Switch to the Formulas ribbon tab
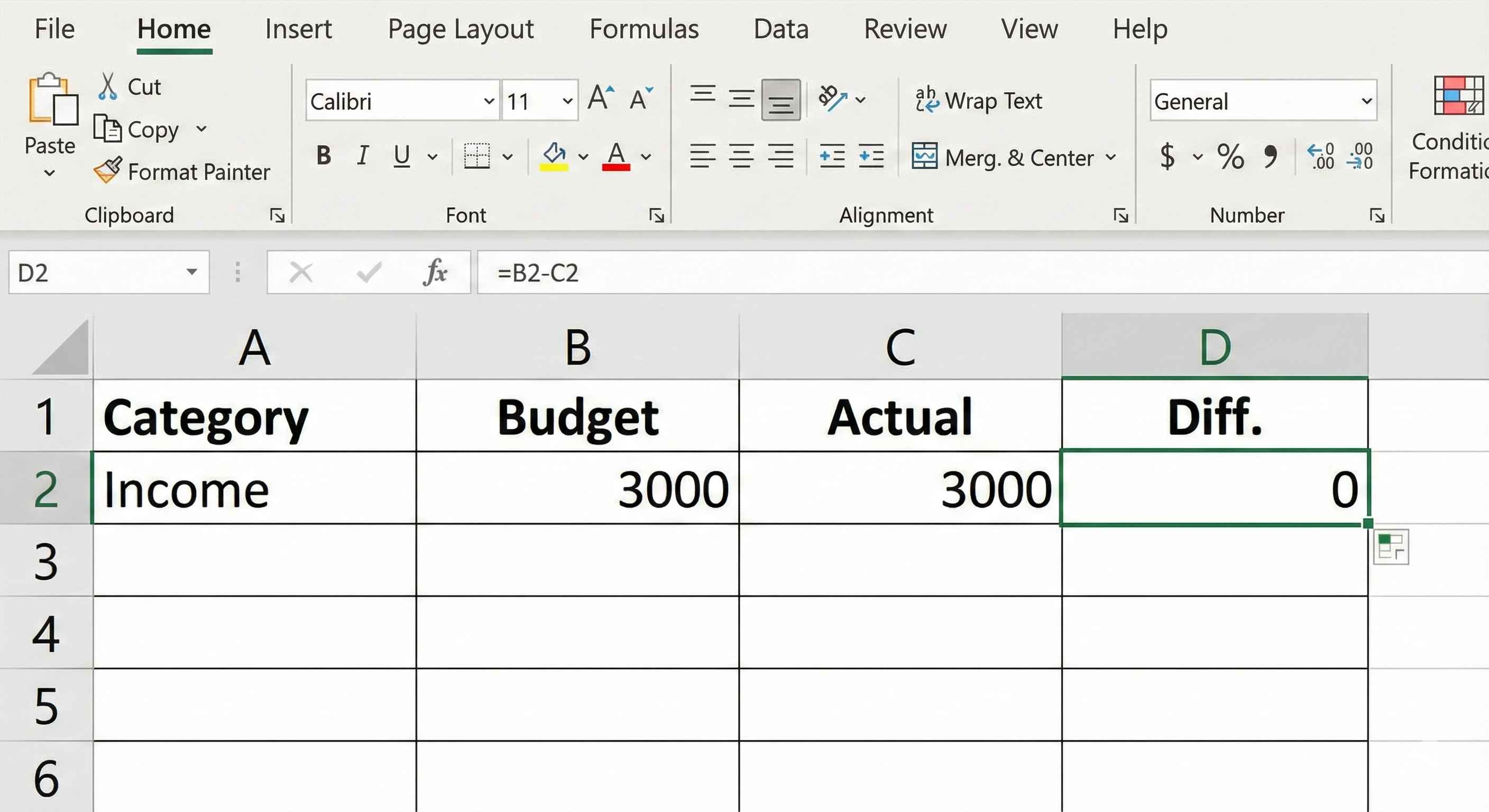Image resolution: width=1489 pixels, height=812 pixels. [644, 29]
